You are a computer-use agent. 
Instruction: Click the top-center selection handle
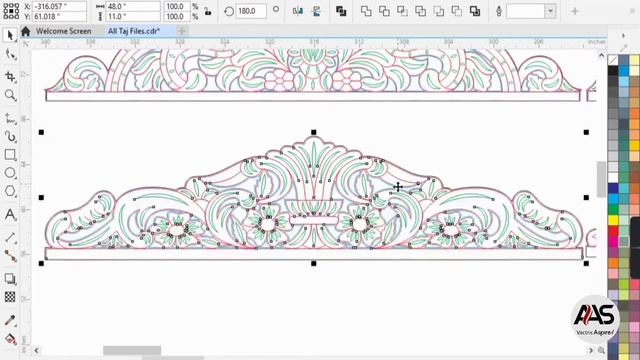[x=313, y=132]
